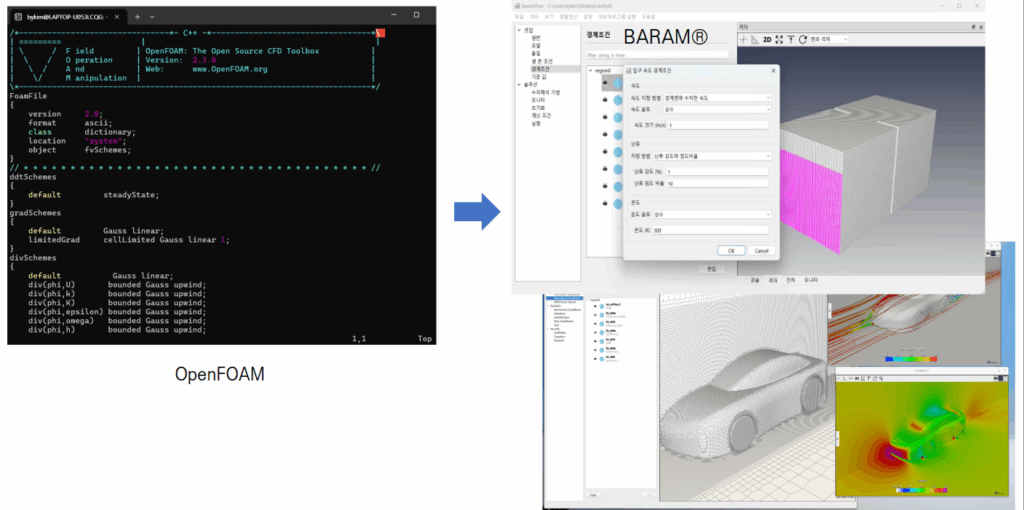Viewport: 1024px width, 510px height.
Task: Open the 속도 지정 방법 dropdown
Action: point(717,97)
